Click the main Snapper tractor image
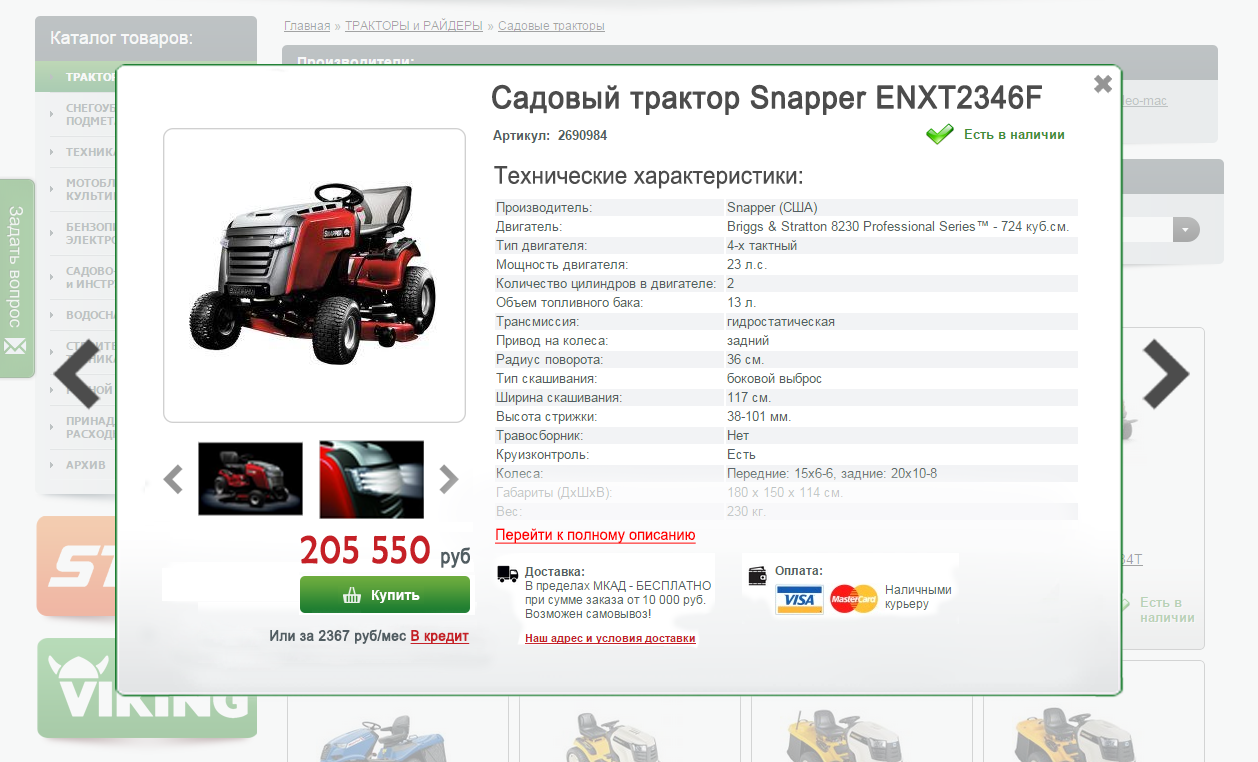Screen dimensions: 1258x762 coord(314,275)
